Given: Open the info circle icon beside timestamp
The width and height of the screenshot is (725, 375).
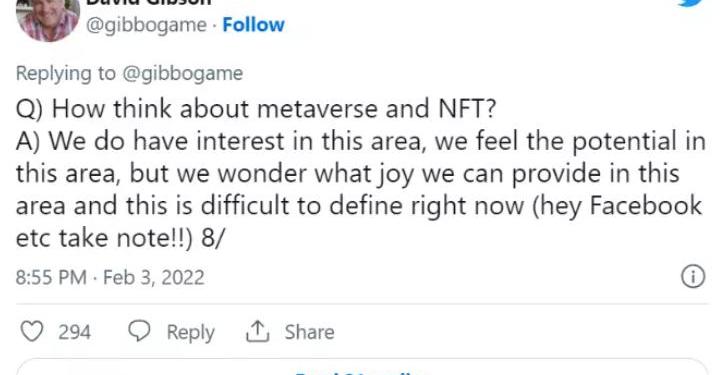Looking at the screenshot, I should click(693, 277).
